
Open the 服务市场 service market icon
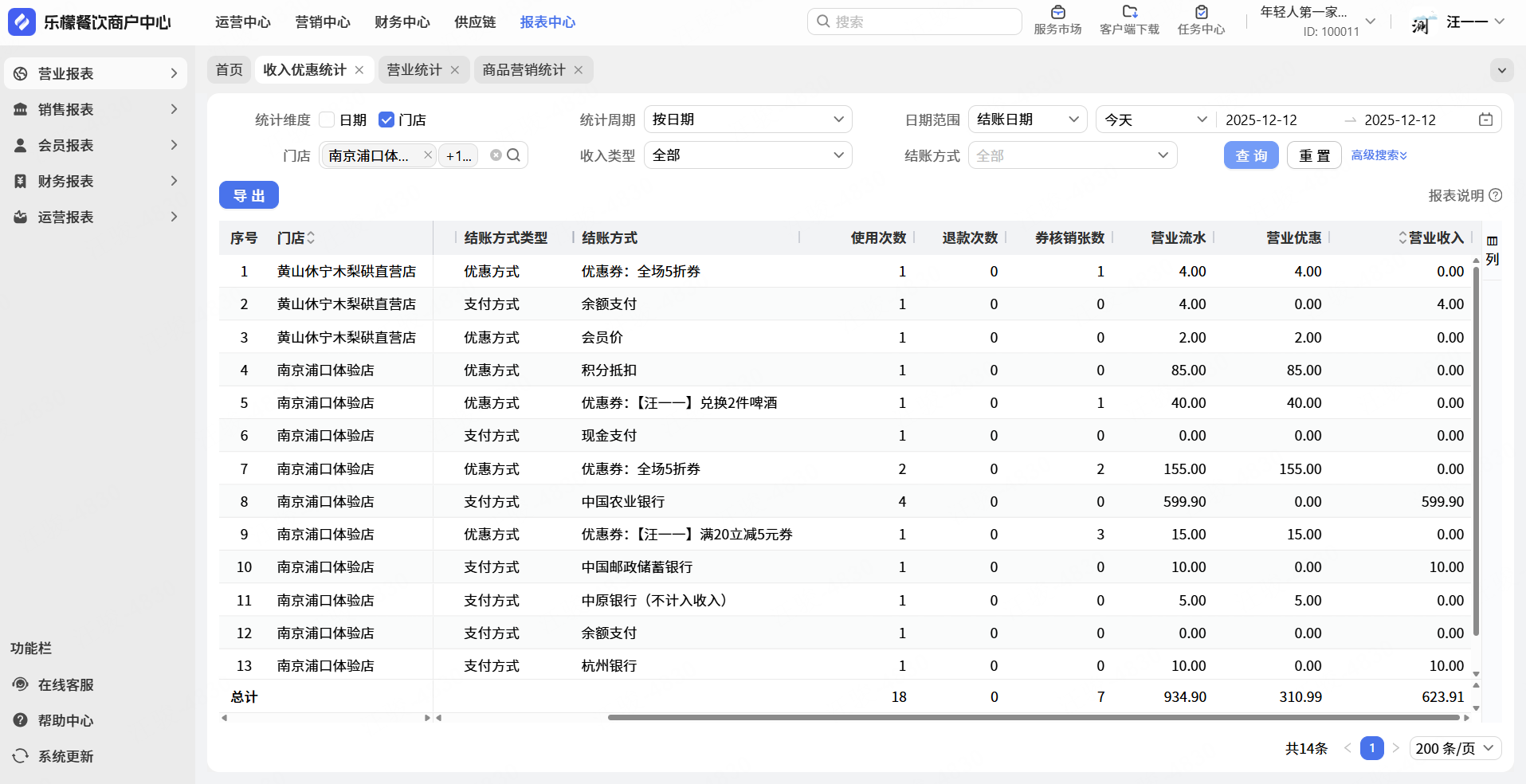pos(1057,13)
